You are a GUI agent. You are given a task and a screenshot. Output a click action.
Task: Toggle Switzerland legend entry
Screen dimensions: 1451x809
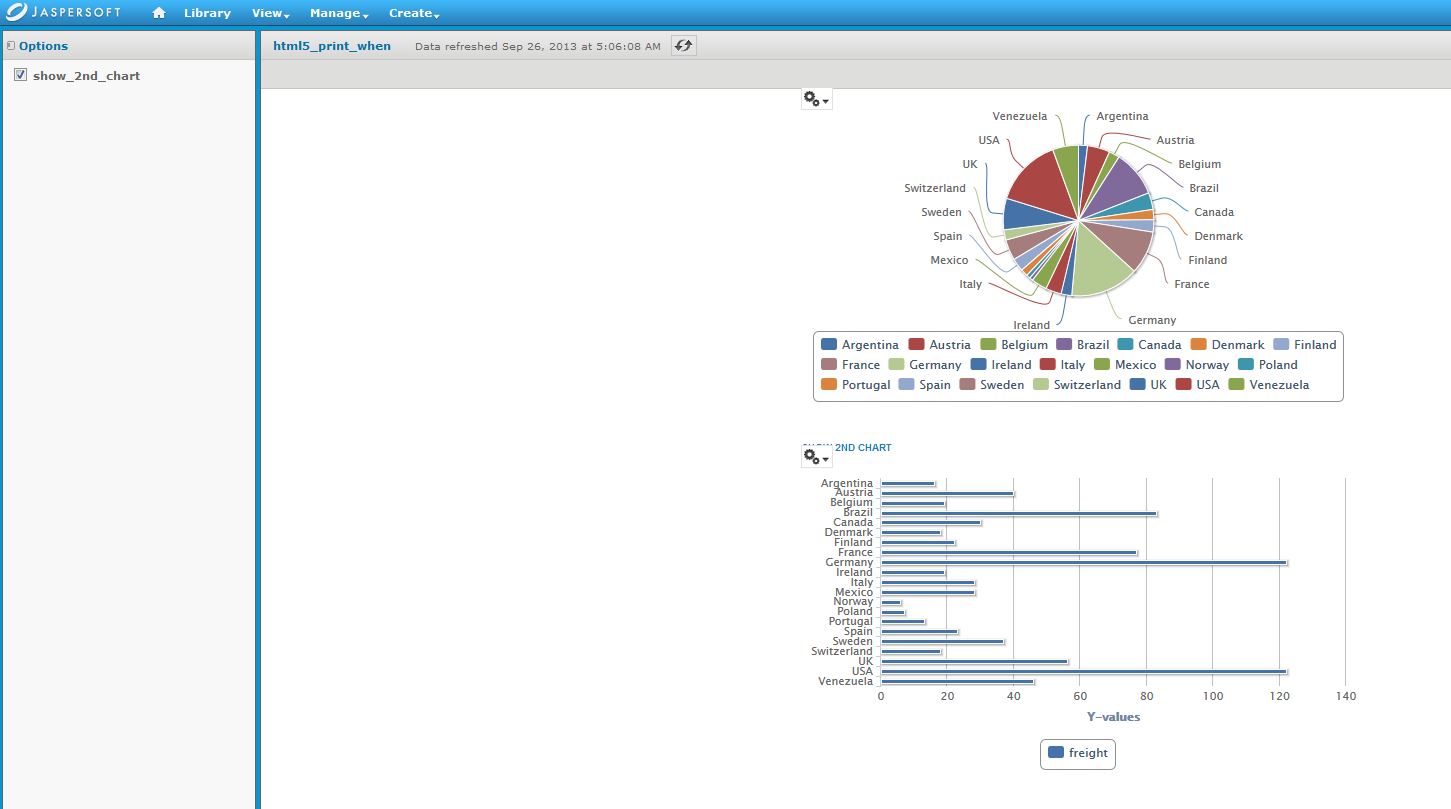pos(1077,384)
